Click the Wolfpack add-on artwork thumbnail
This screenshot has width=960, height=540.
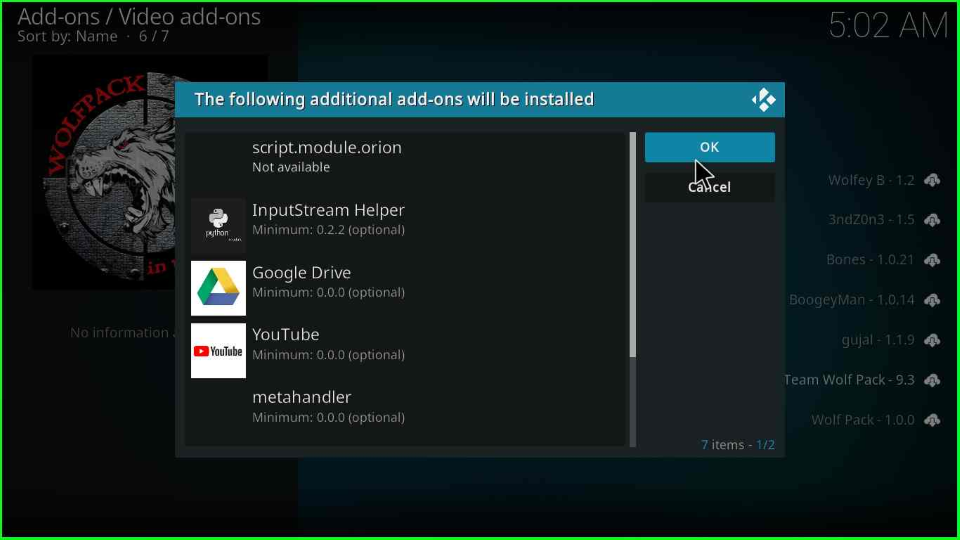(104, 173)
